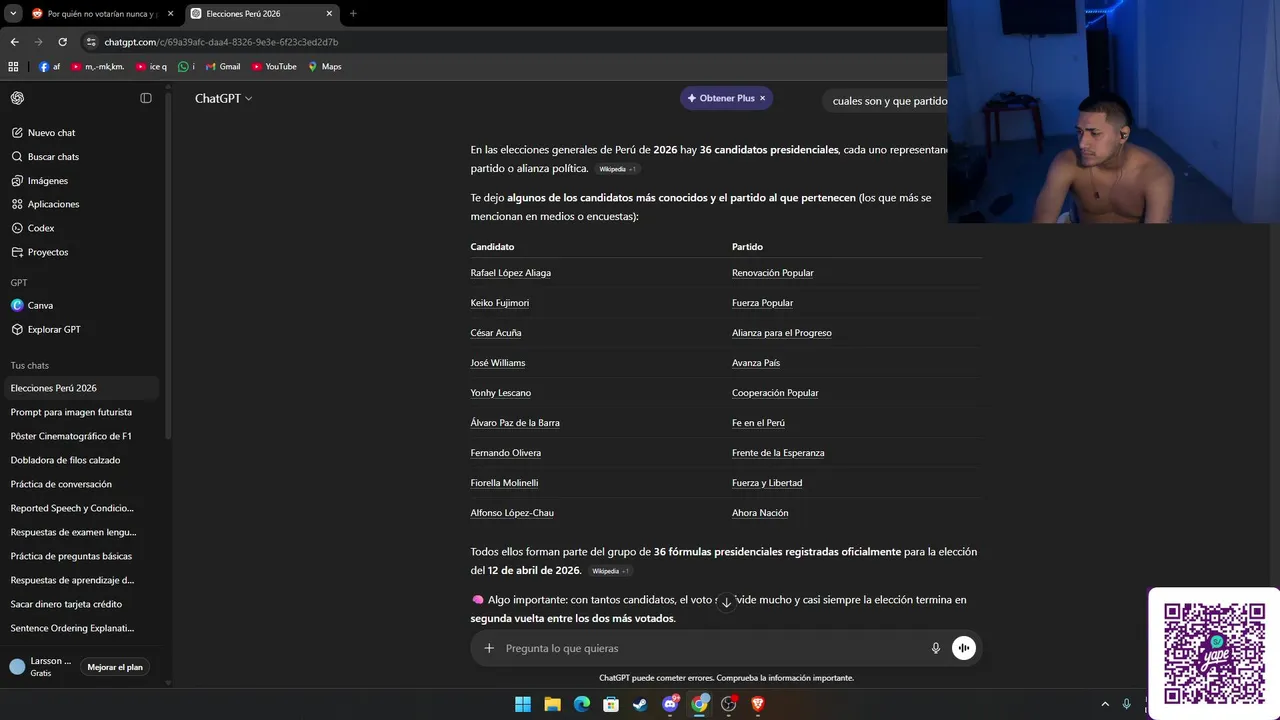Click the Ahora Nación link
This screenshot has width=1280, height=720.
click(x=760, y=513)
